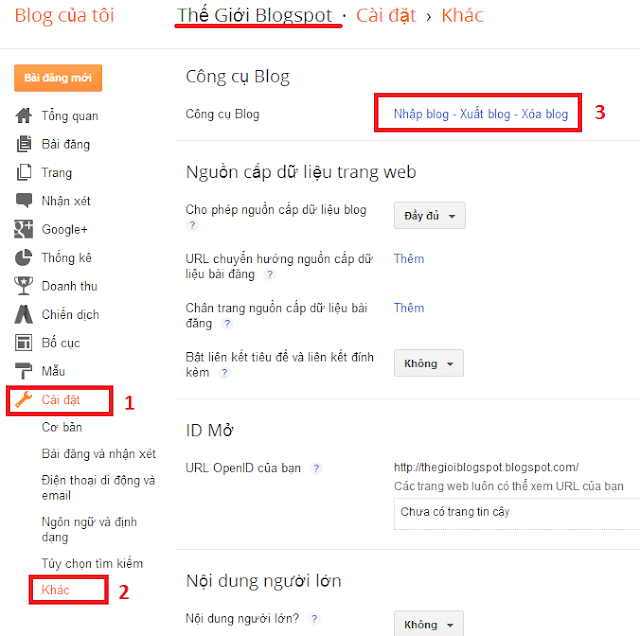Click the Bài đăng mới button
640x636 pixels.
coord(58,78)
